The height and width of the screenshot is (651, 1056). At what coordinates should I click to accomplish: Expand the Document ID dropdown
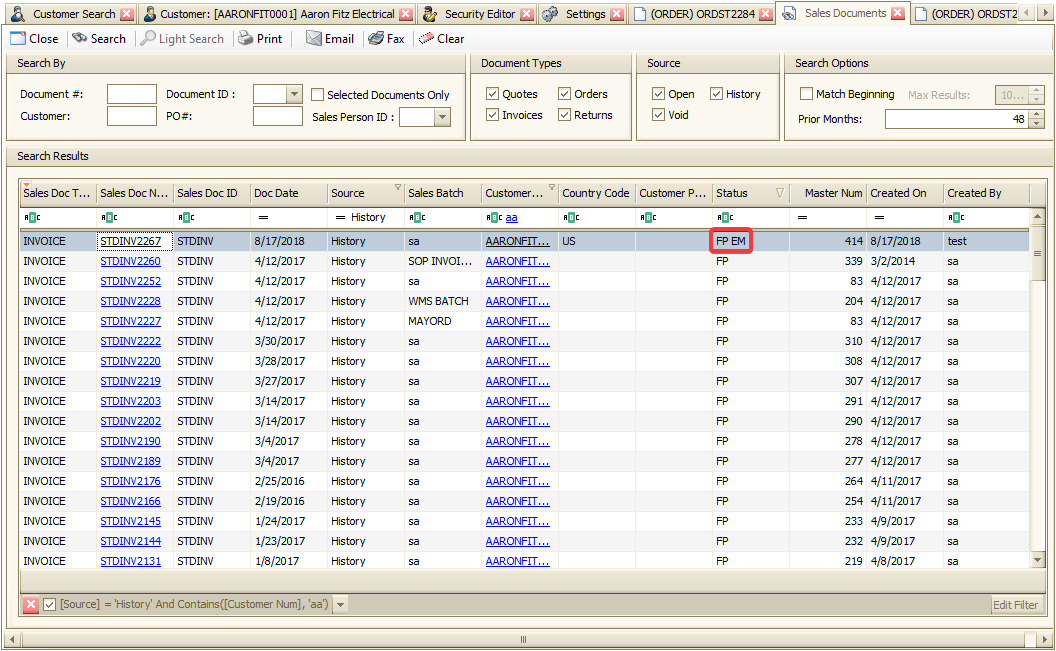(293, 94)
